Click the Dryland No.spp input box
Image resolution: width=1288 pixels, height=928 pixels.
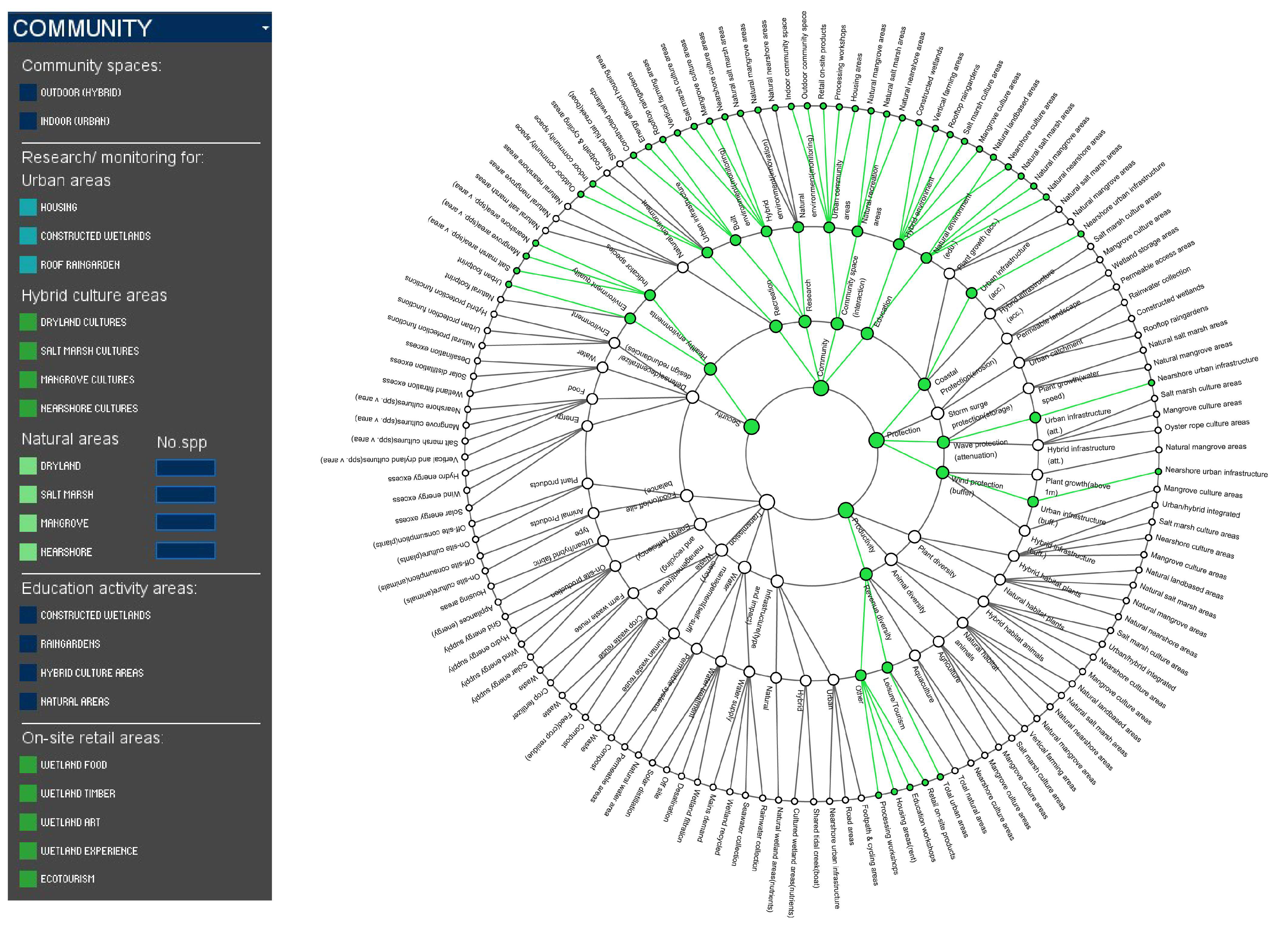coord(185,468)
